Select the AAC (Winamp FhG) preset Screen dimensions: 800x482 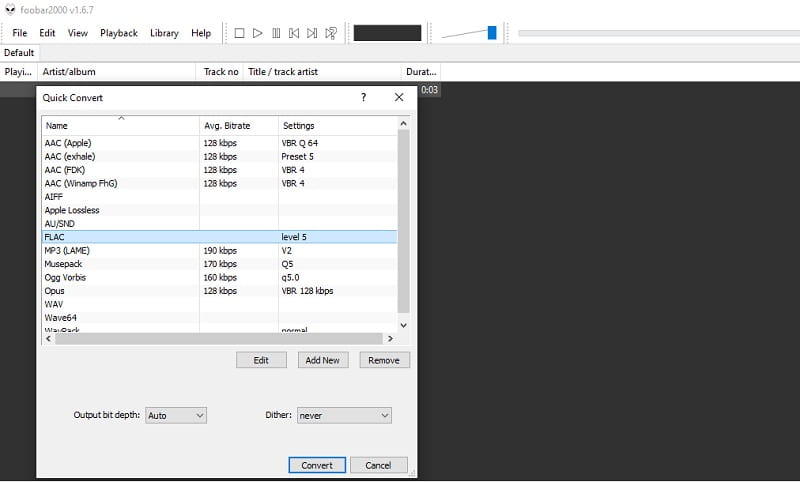tap(219, 183)
